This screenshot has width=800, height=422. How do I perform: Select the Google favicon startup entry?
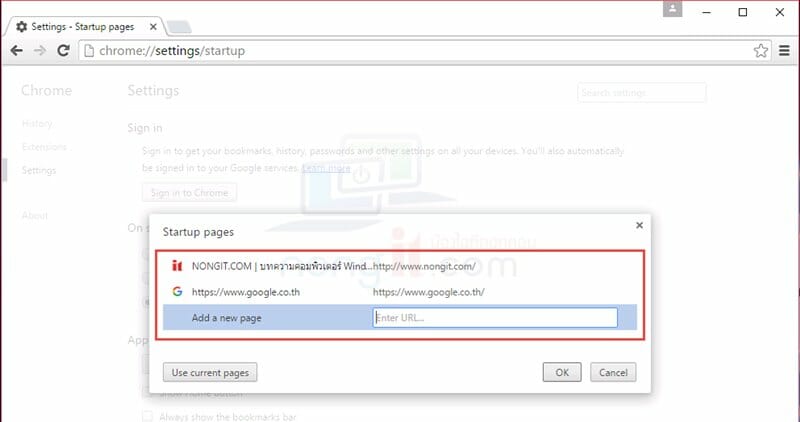point(177,292)
